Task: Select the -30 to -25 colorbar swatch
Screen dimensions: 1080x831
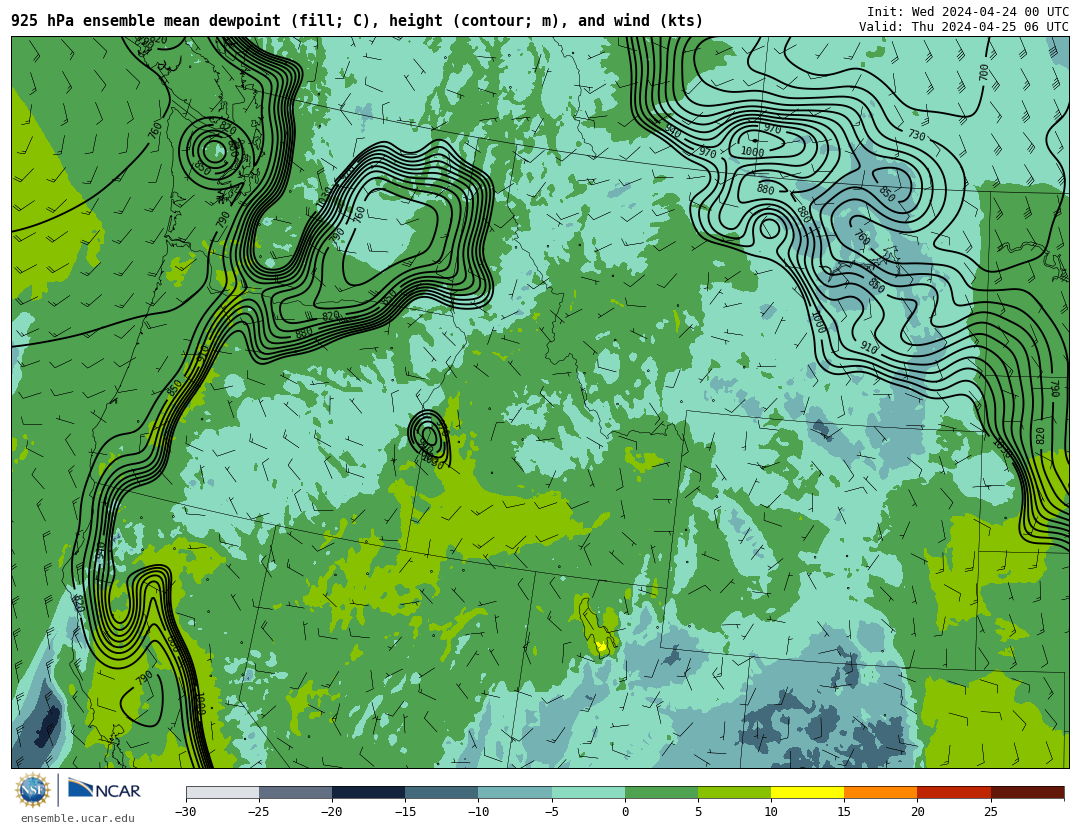Action: coord(222,793)
